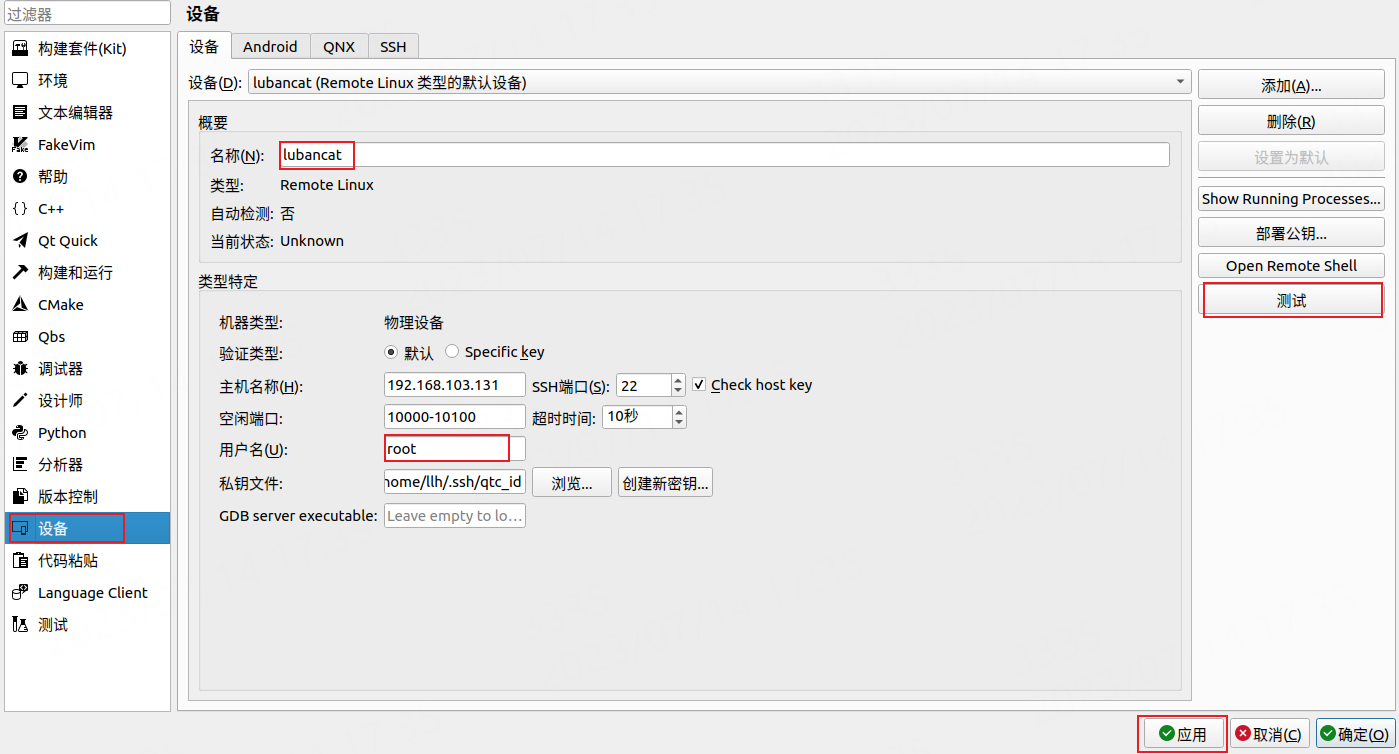Switch to the SSH tab

393,46
